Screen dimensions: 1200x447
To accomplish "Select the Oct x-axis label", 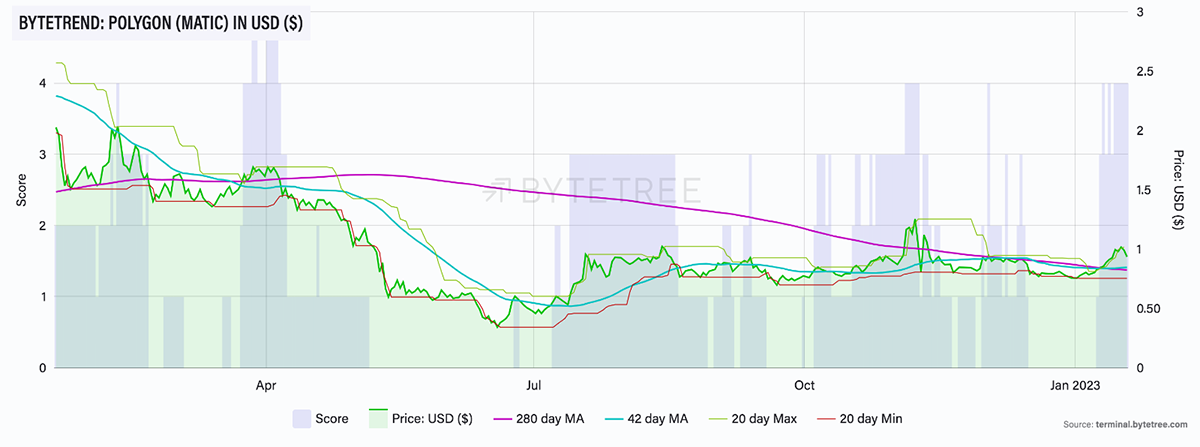I will point(804,384).
